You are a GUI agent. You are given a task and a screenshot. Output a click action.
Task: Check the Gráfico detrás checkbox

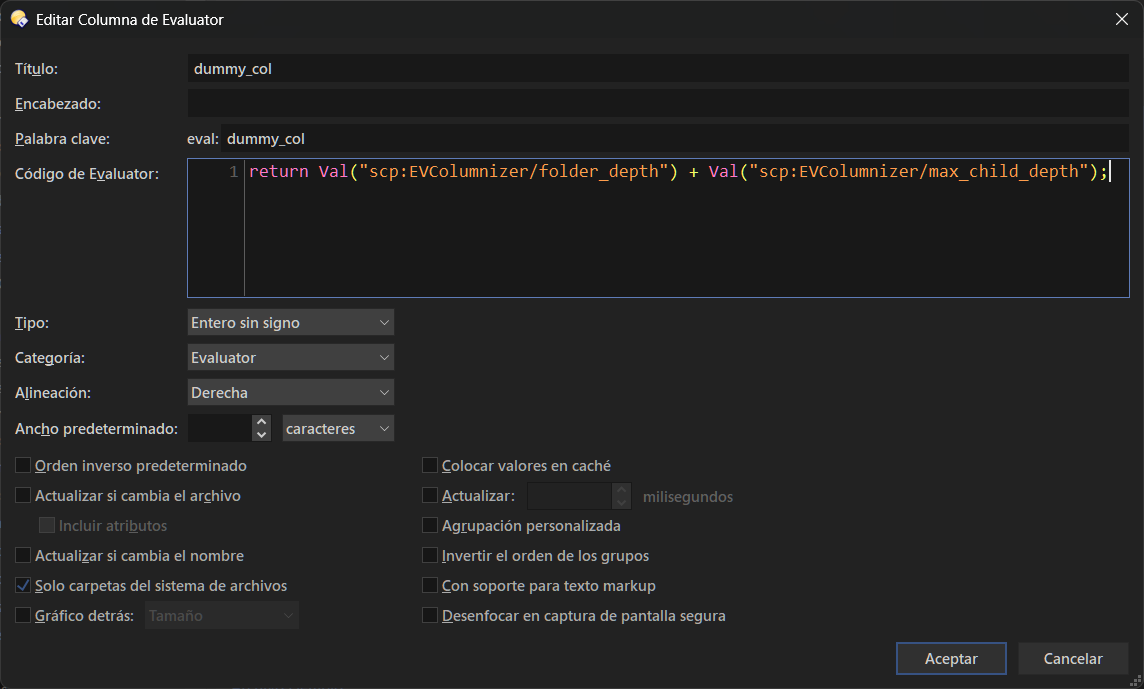pyautogui.click(x=23, y=616)
